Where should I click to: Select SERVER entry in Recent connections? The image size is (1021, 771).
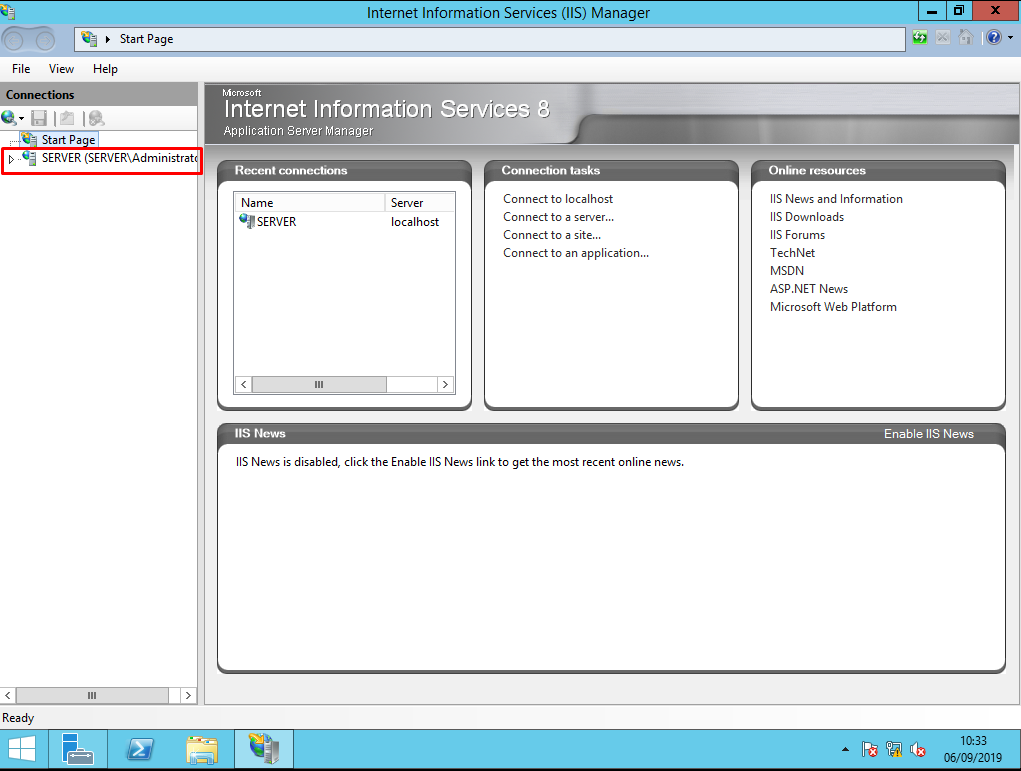coord(276,222)
